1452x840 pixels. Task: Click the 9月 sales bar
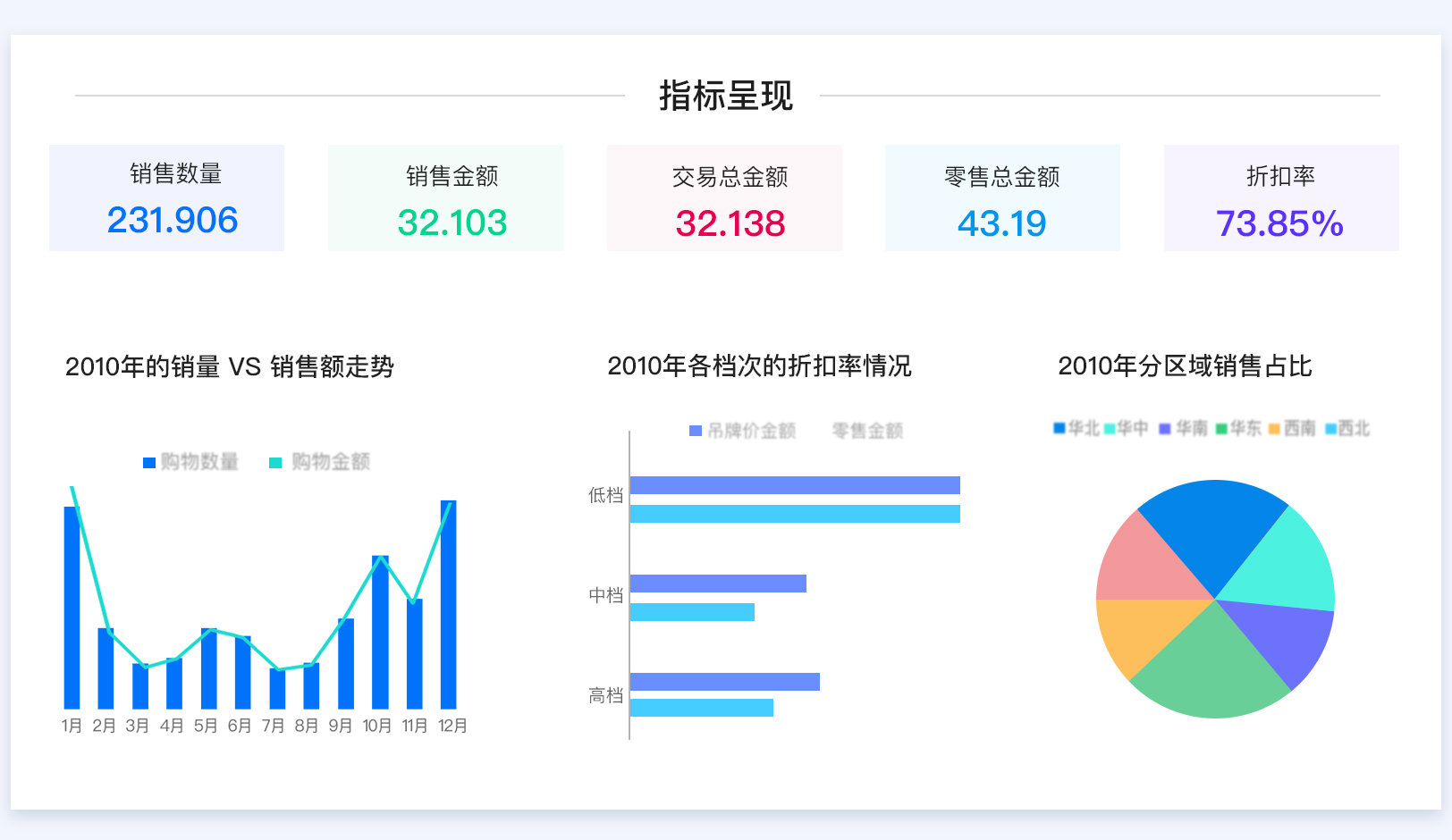click(345, 664)
